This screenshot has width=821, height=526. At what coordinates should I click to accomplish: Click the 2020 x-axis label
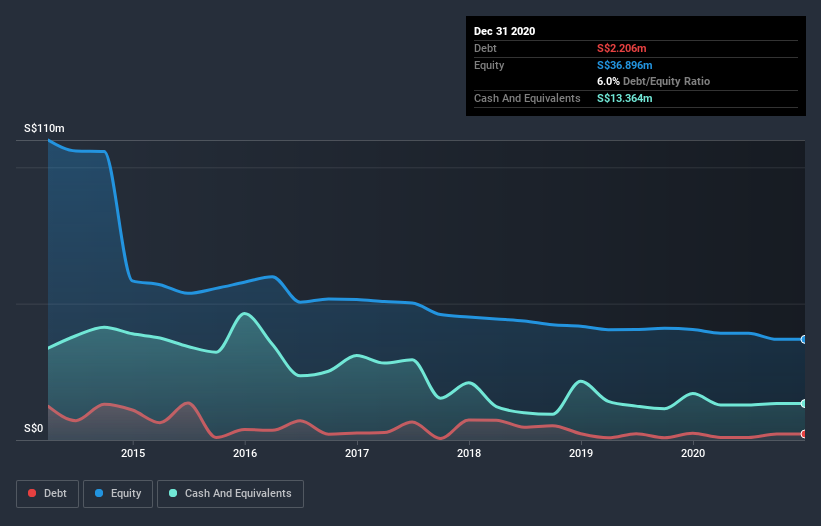(x=693, y=453)
